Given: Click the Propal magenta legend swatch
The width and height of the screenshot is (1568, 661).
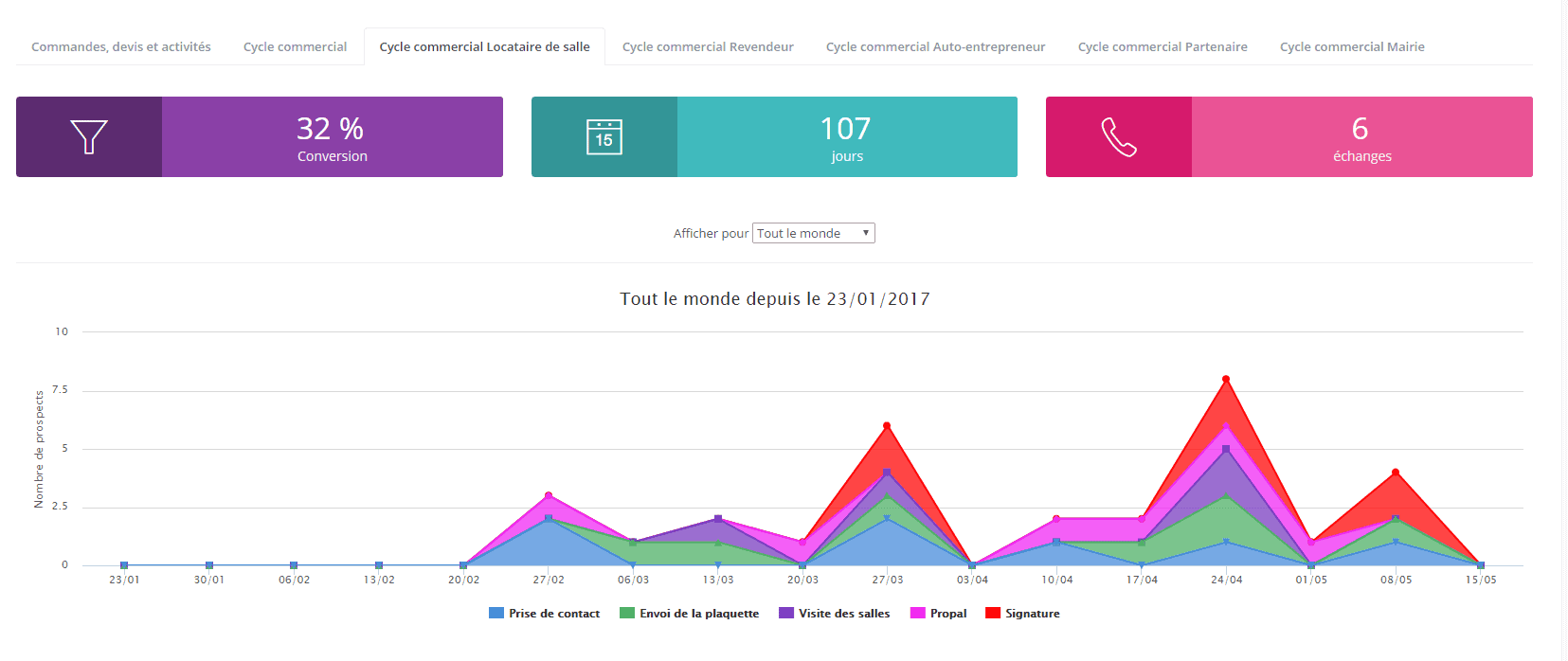Looking at the screenshot, I should pyautogui.click(x=917, y=614).
